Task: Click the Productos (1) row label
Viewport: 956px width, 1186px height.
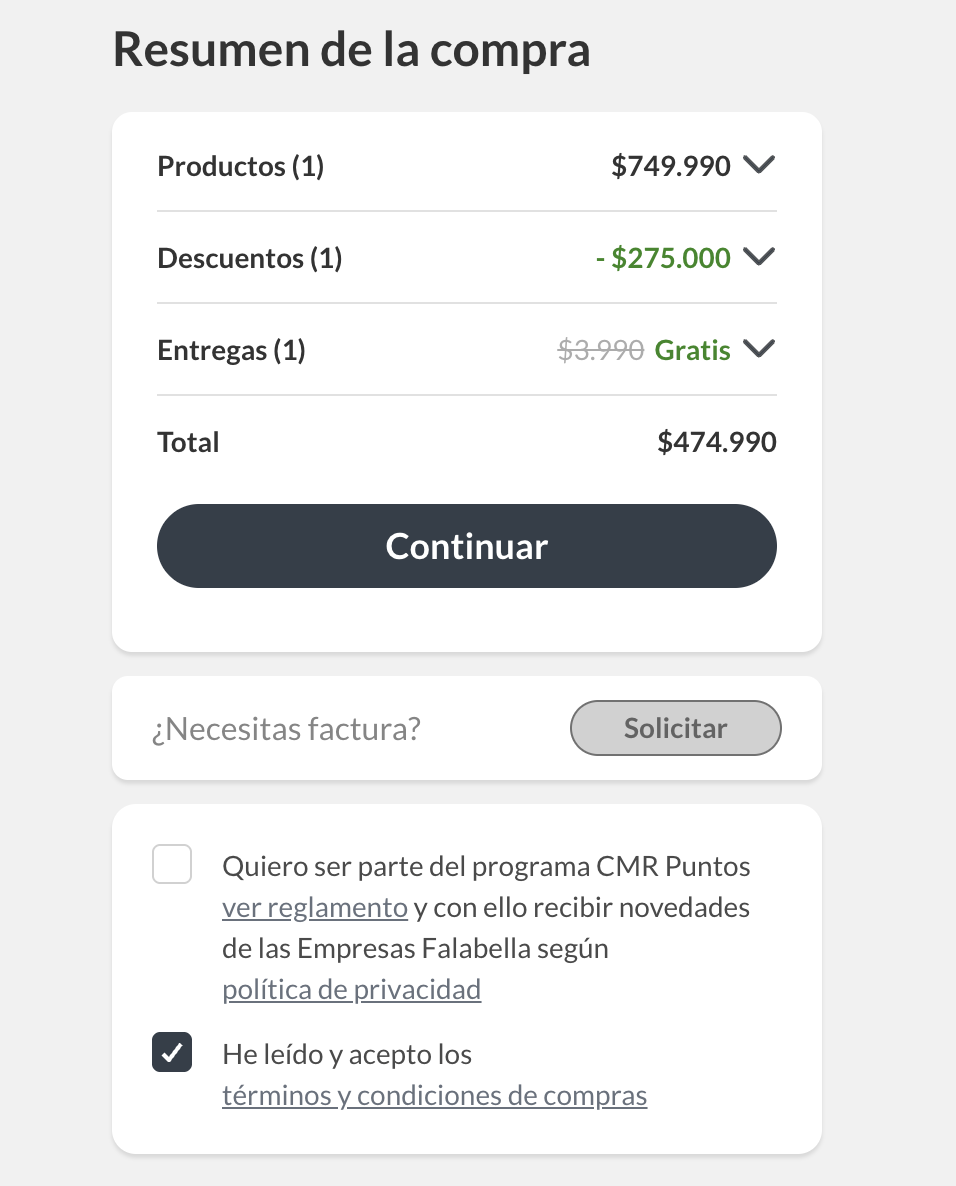Action: tap(241, 166)
